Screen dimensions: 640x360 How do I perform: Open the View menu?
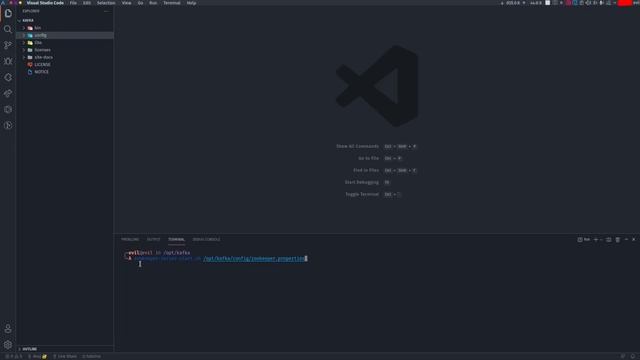(127, 3)
